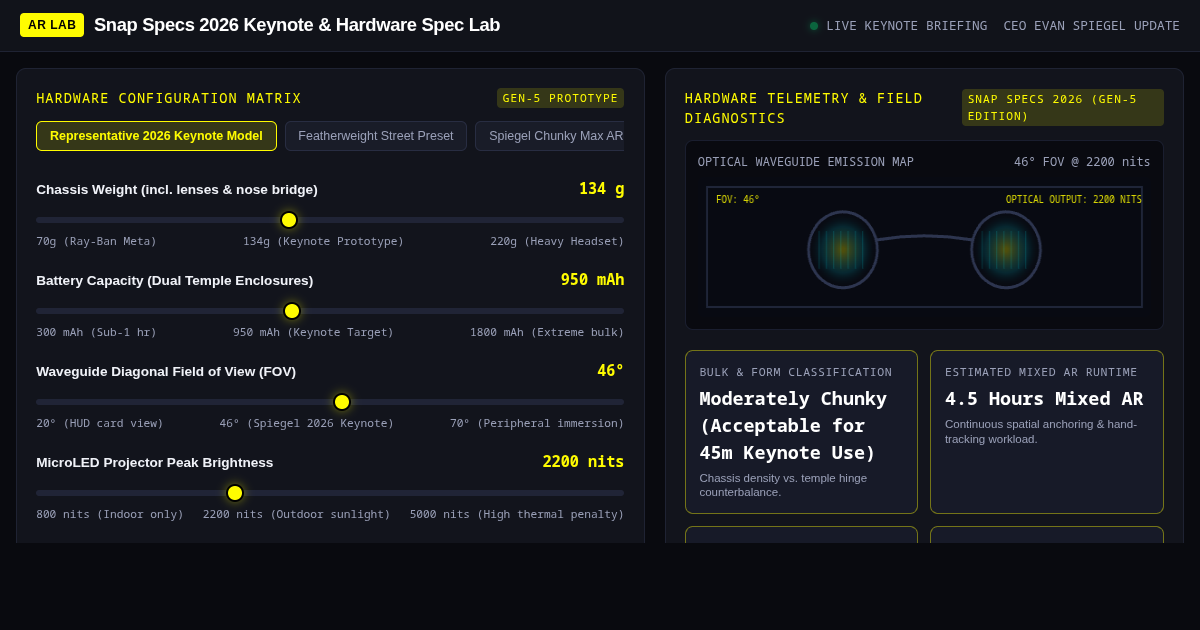This screenshot has width=1200, height=630.
Task: Click the Battery Capacity (Dual Temple Enclosures) label
Action: click(x=175, y=280)
